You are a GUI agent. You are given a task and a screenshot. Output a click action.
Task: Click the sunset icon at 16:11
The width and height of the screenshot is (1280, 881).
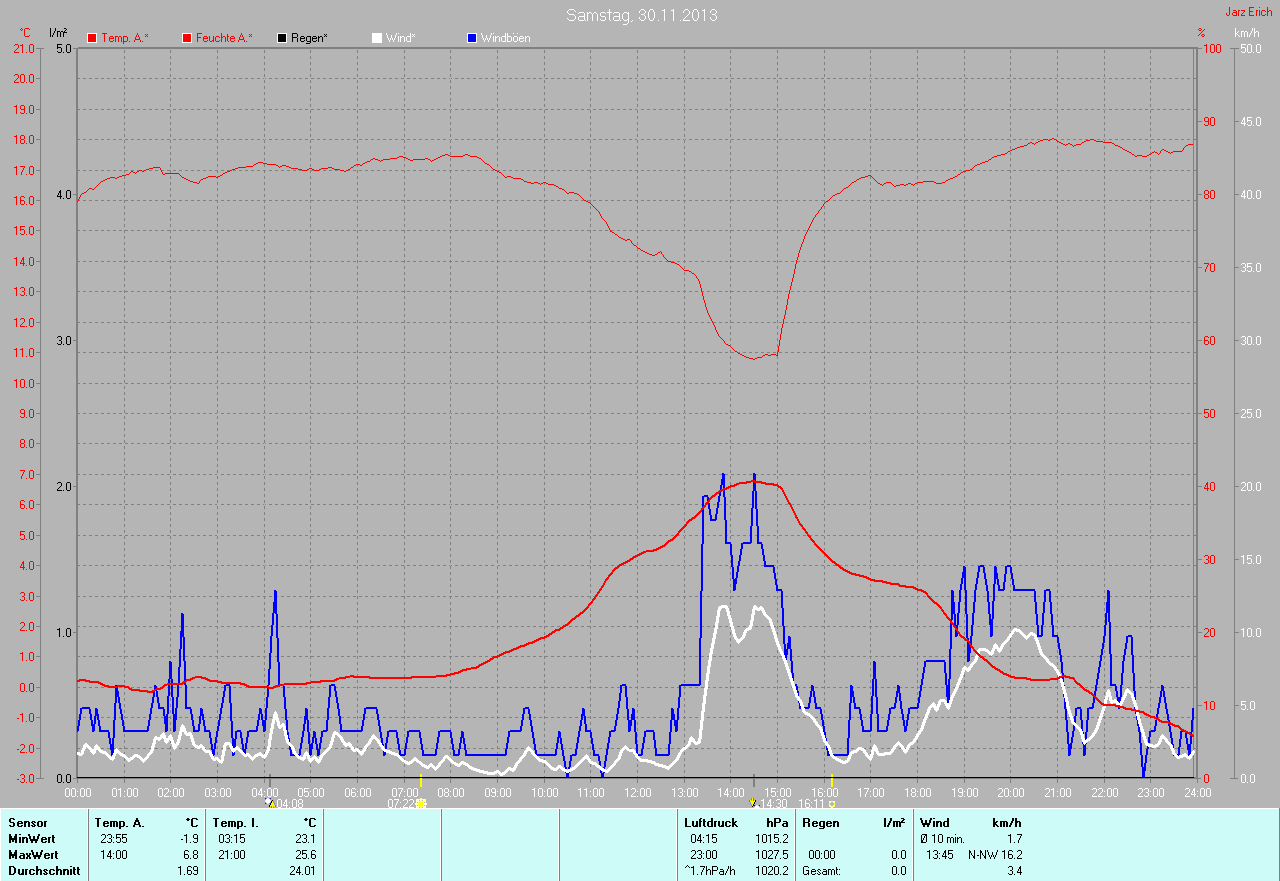click(x=832, y=803)
